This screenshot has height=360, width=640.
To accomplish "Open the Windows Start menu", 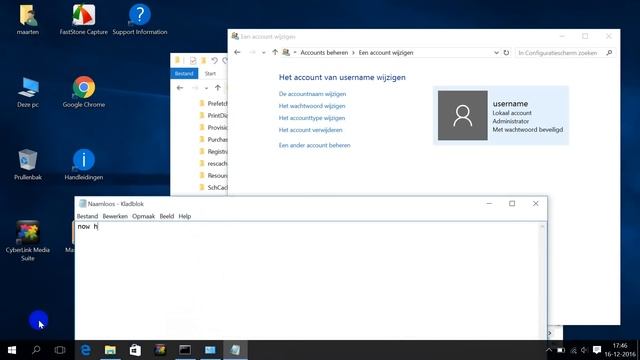I will pos(12,350).
